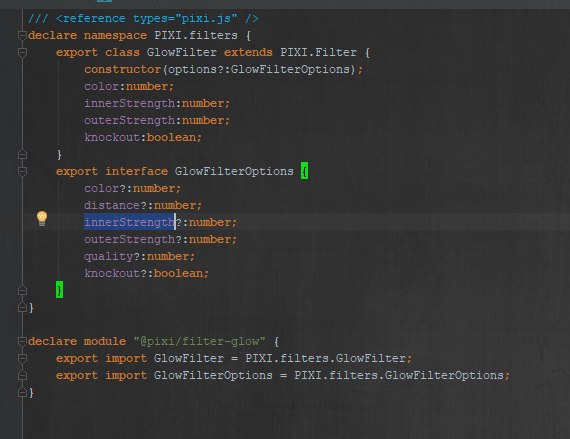This screenshot has width=570, height=439.
Task: Click 'innerStrength:number;' in the GlowFilter class
Action: pyautogui.click(x=157, y=104)
